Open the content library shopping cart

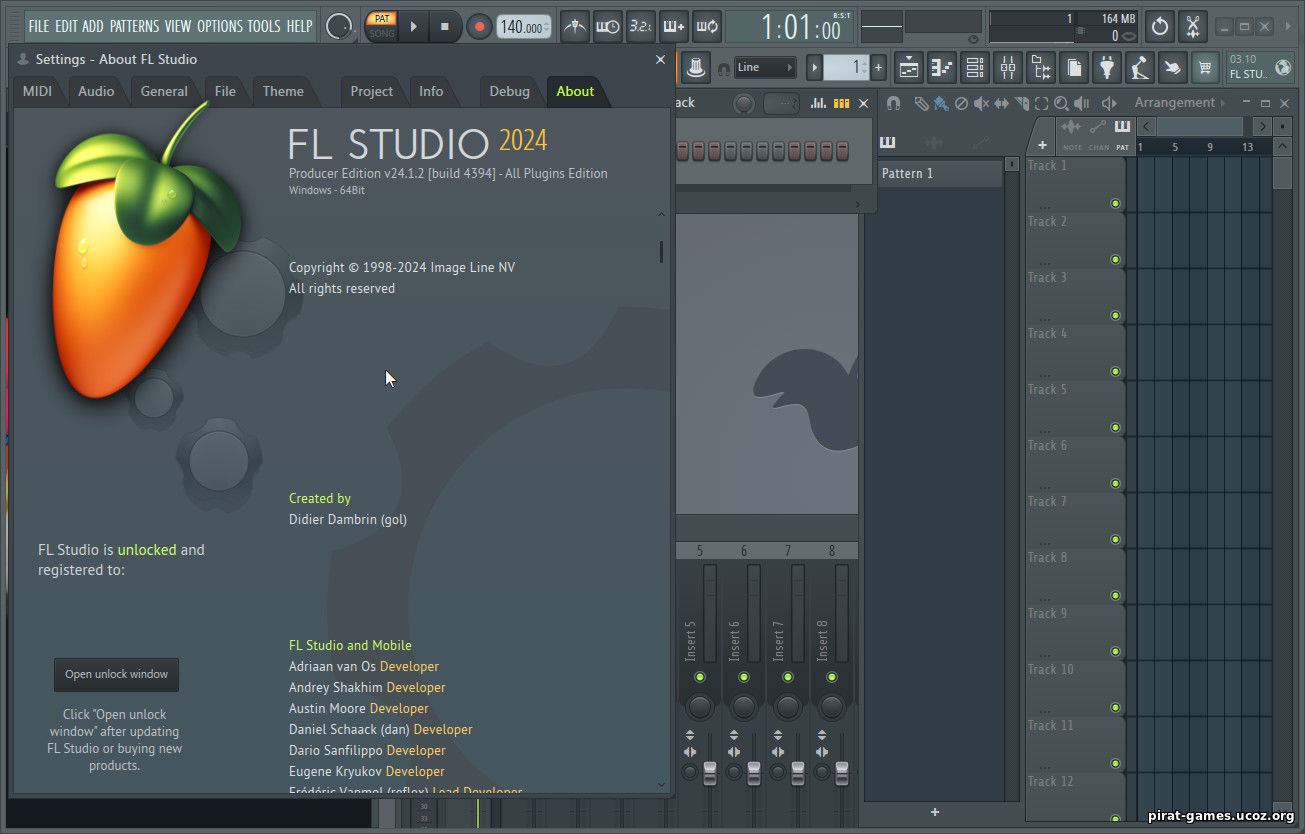(1206, 68)
